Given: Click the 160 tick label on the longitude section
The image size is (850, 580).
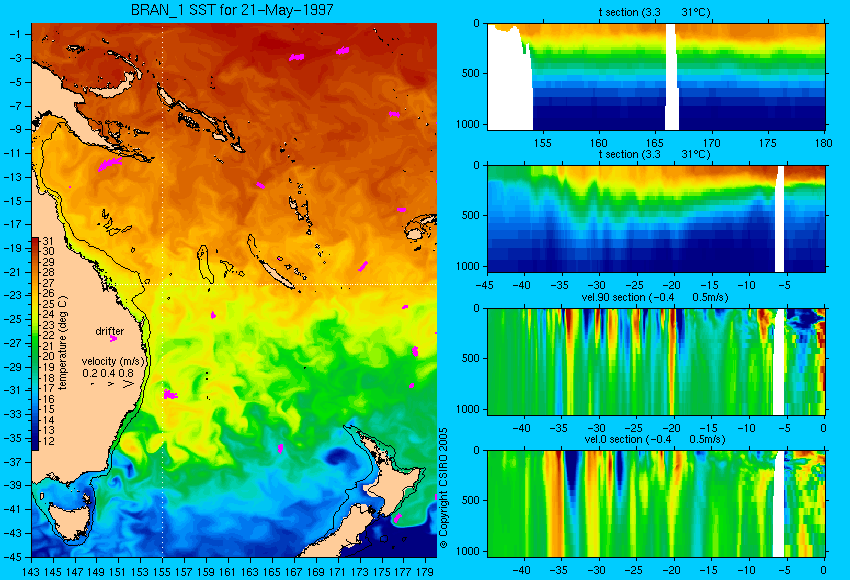Looking at the screenshot, I should [598, 143].
